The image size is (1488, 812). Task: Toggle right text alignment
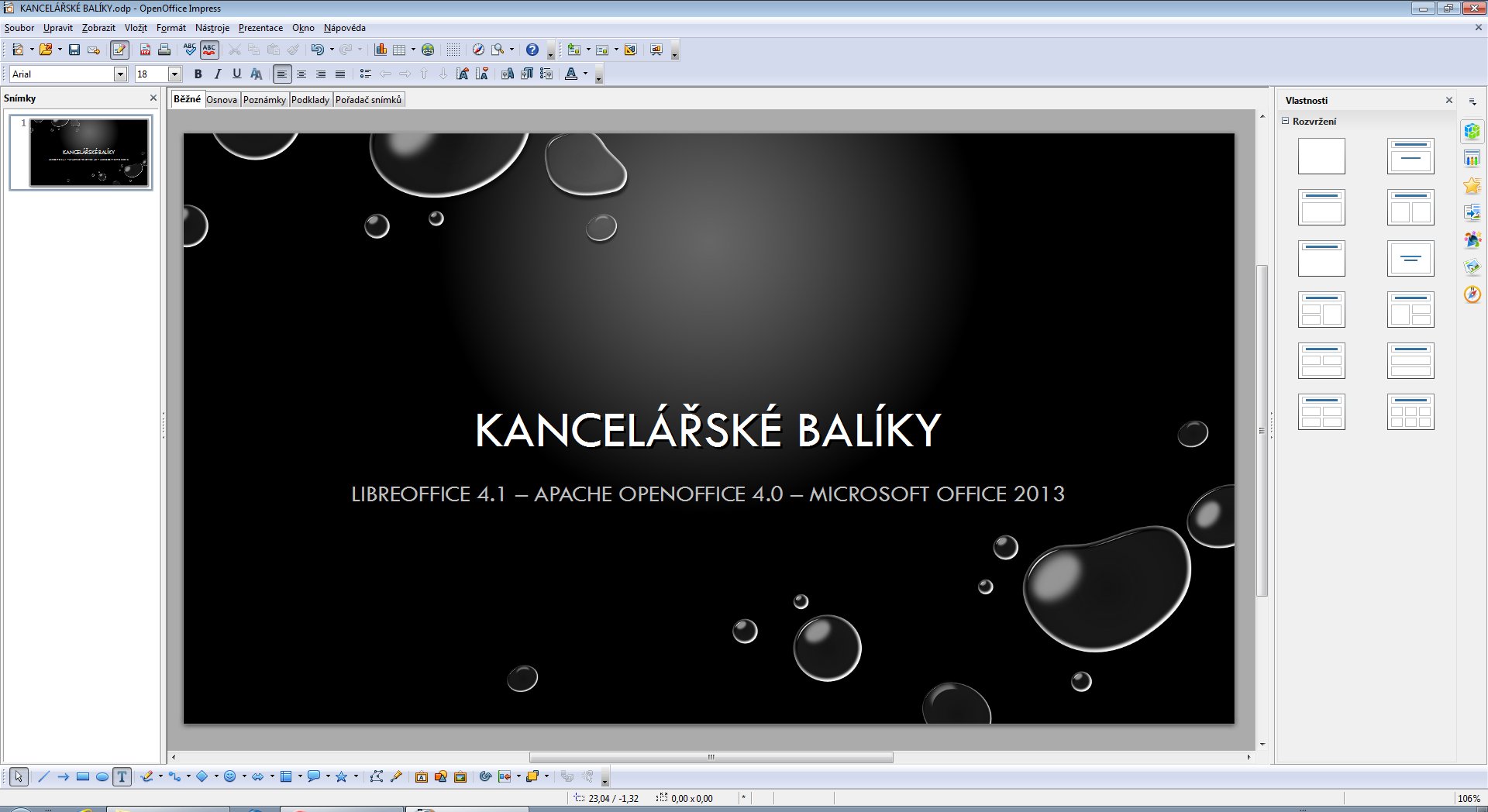pyautogui.click(x=321, y=74)
